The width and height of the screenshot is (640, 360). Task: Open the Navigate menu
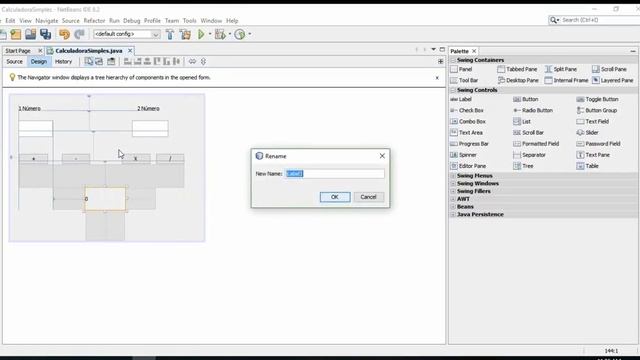tap(47, 21)
